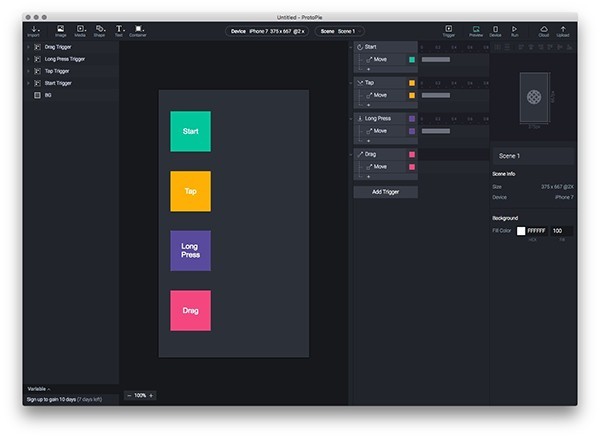Screen dimensions: 600x438
Task: Select the Shape tool
Action: 100,30
